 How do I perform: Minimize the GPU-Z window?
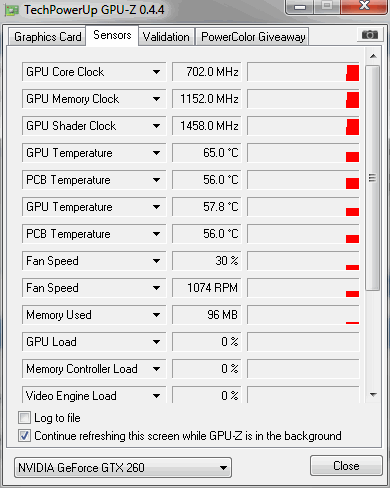coord(300,7)
